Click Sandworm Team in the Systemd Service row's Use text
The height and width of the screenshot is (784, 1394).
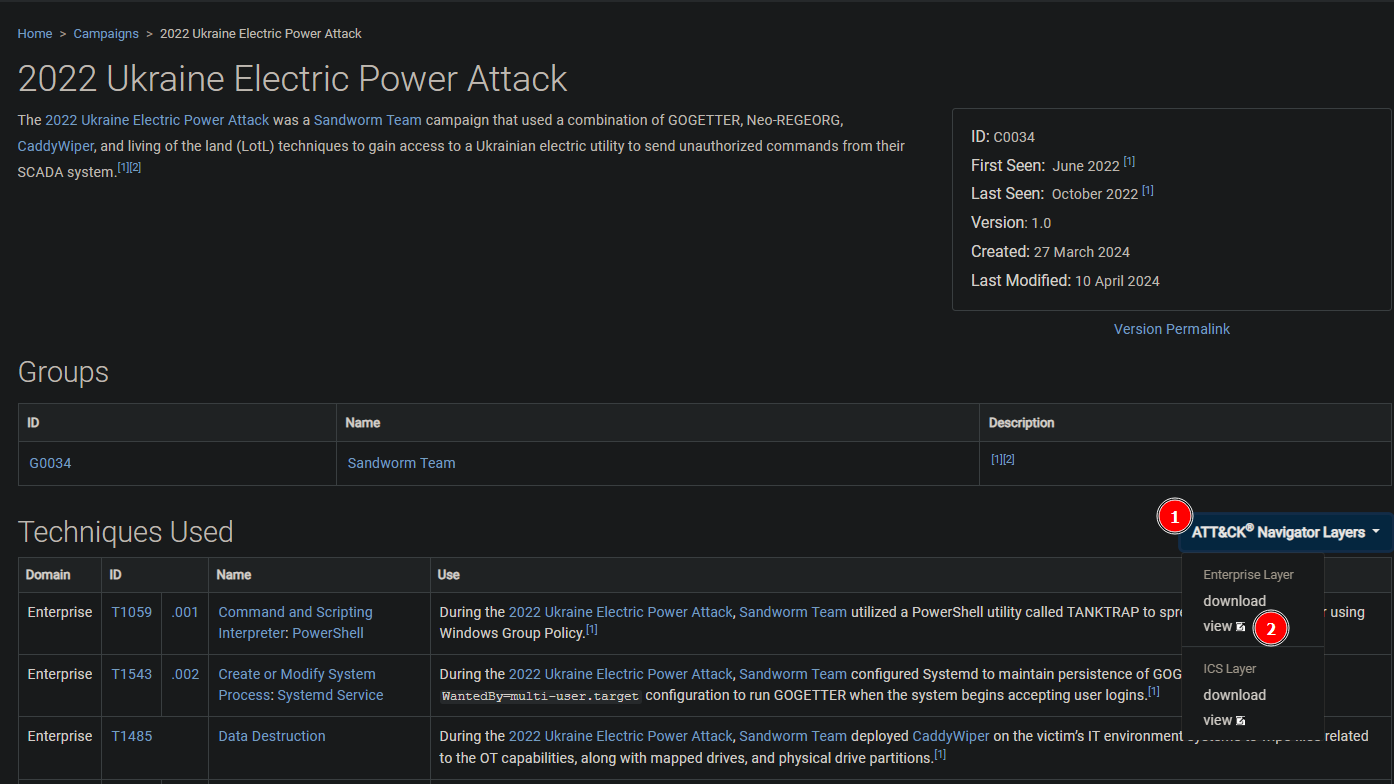(x=793, y=674)
